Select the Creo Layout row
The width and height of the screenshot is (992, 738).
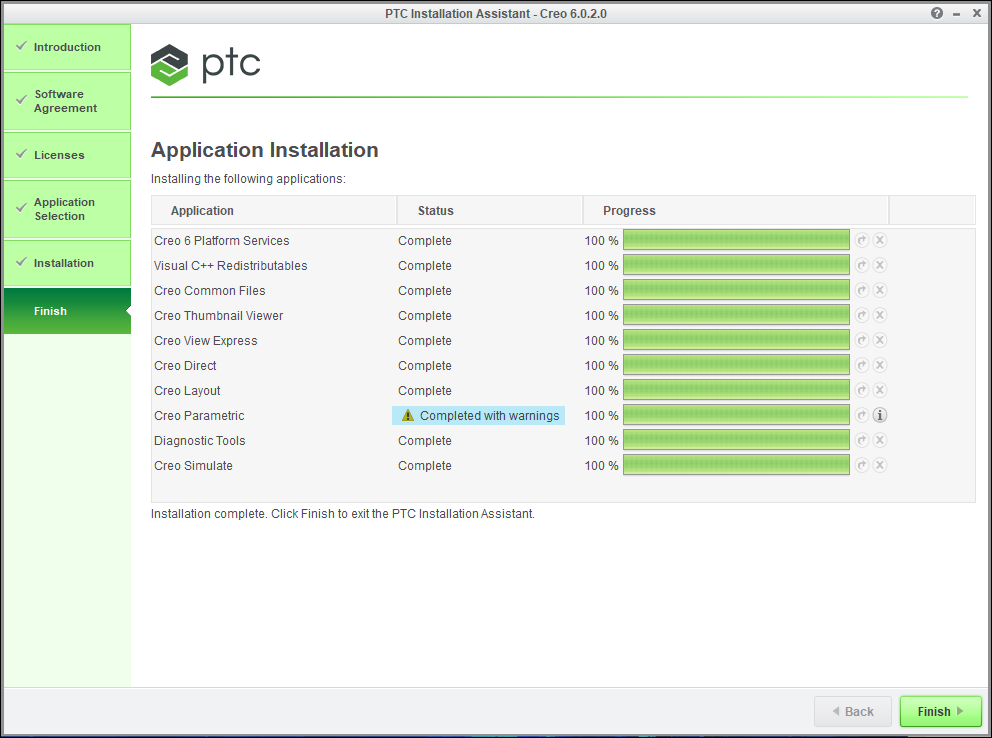coord(187,390)
